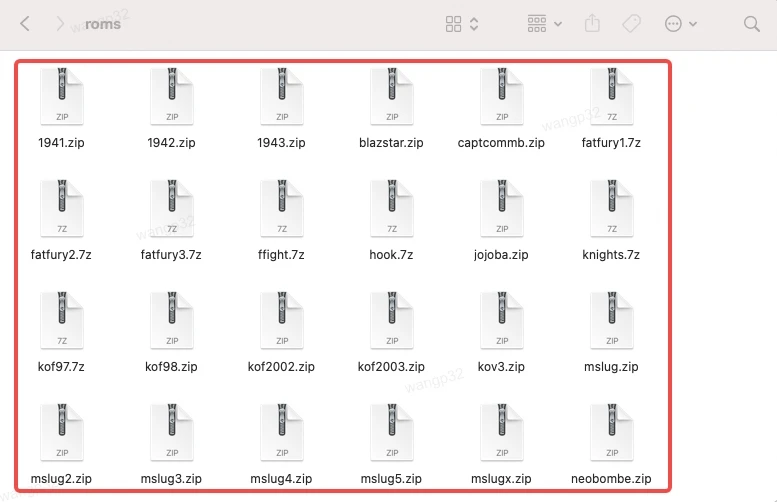The height and width of the screenshot is (502, 777).
Task: Select the kof98.zip archive icon
Action: [172, 320]
